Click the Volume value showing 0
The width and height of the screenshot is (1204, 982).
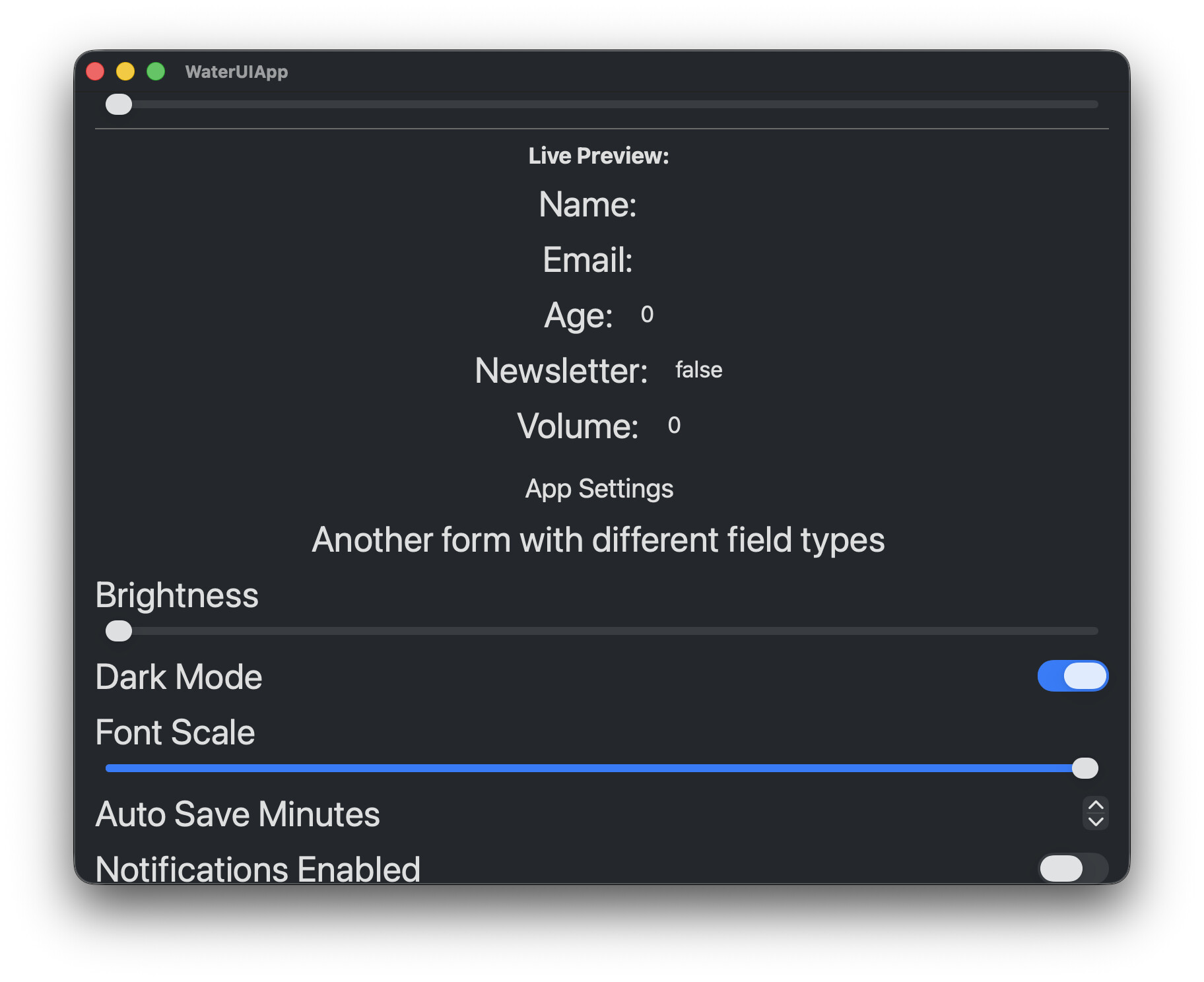[x=674, y=426]
